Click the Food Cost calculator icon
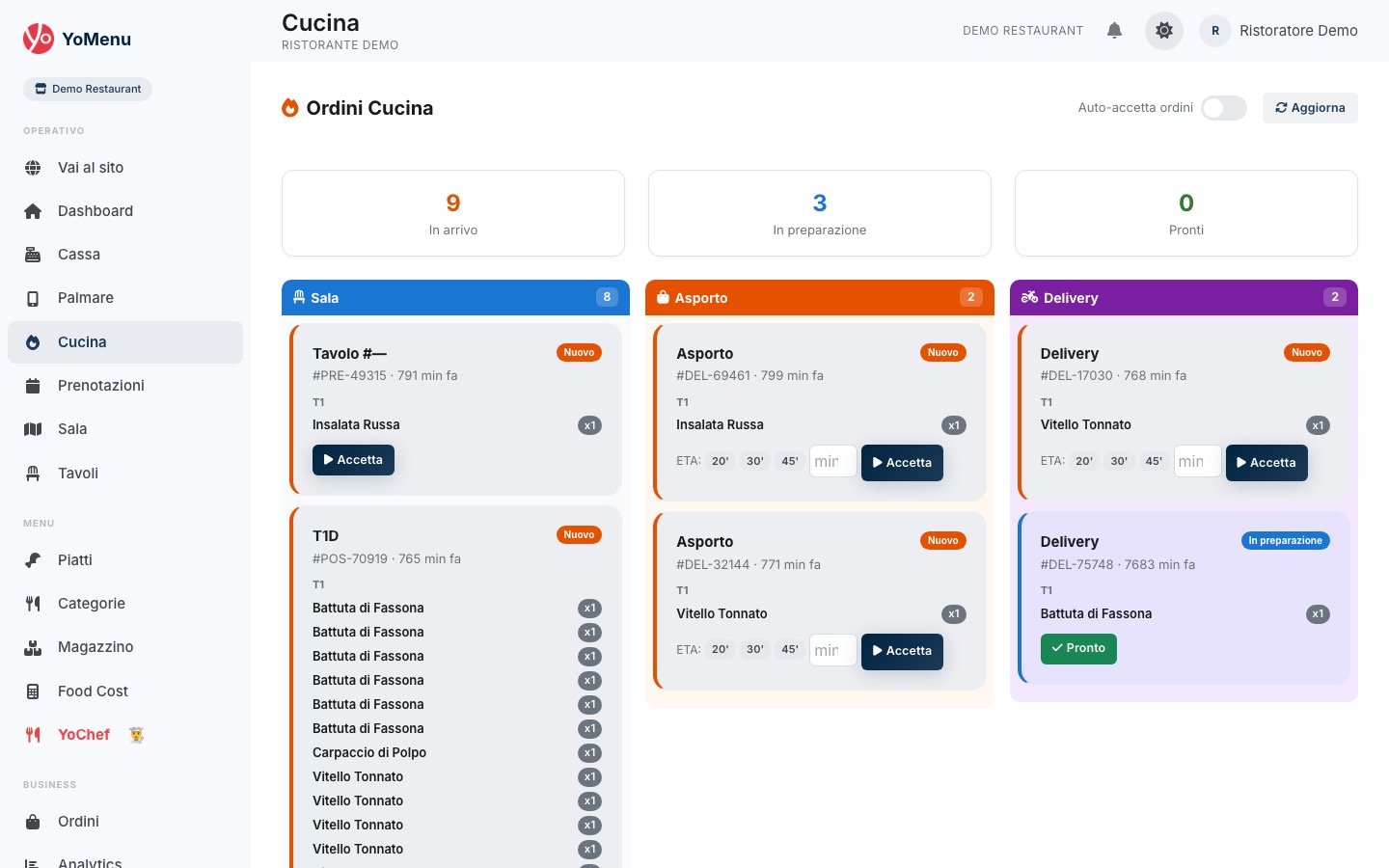The image size is (1389, 868). pos(33,692)
